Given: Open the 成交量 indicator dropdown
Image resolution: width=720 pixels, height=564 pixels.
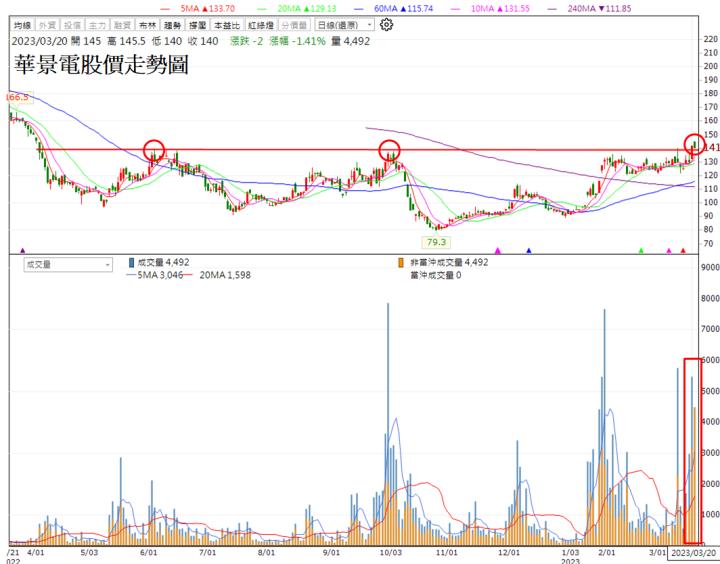Looking at the screenshot, I should pyautogui.click(x=68, y=265).
